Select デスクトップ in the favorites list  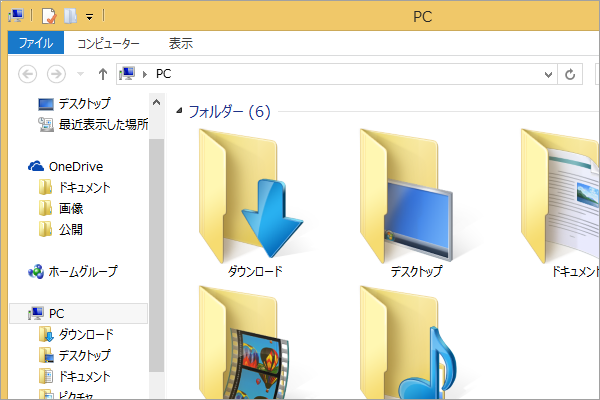coord(74,104)
